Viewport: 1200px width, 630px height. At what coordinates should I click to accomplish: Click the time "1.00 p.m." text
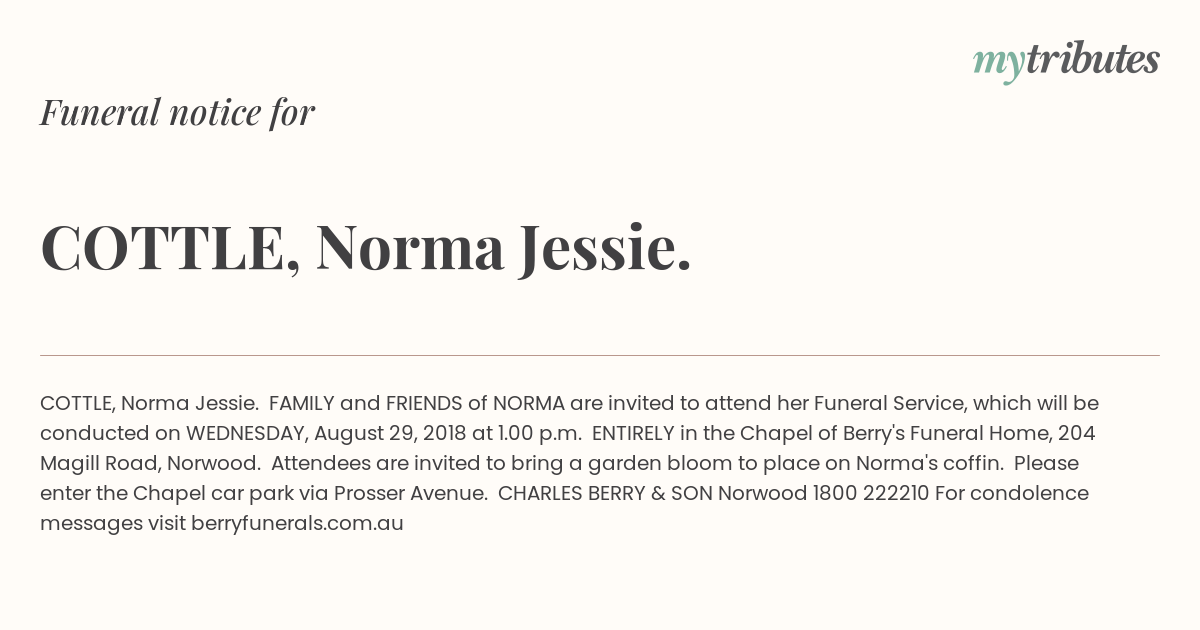coord(540,433)
